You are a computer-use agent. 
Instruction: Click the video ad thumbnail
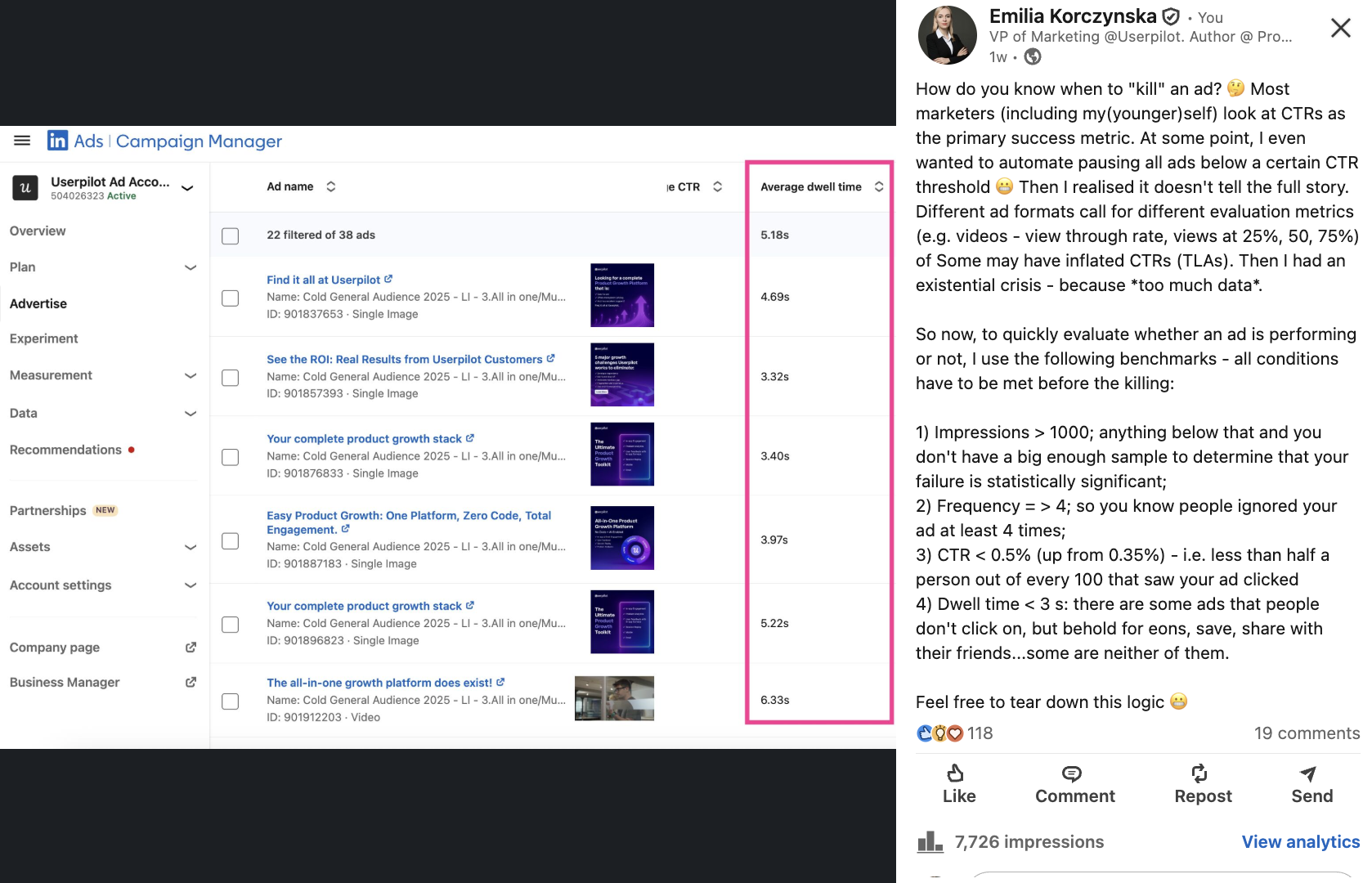tap(614, 698)
